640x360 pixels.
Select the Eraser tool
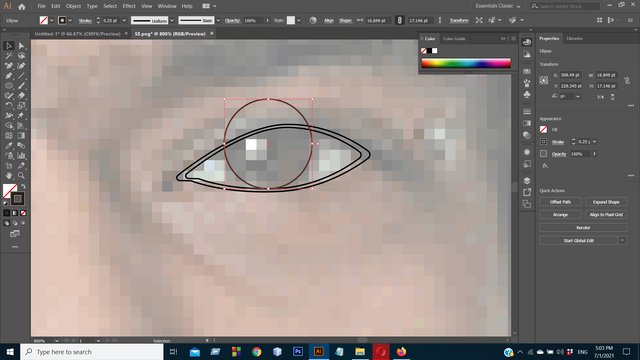(21, 96)
